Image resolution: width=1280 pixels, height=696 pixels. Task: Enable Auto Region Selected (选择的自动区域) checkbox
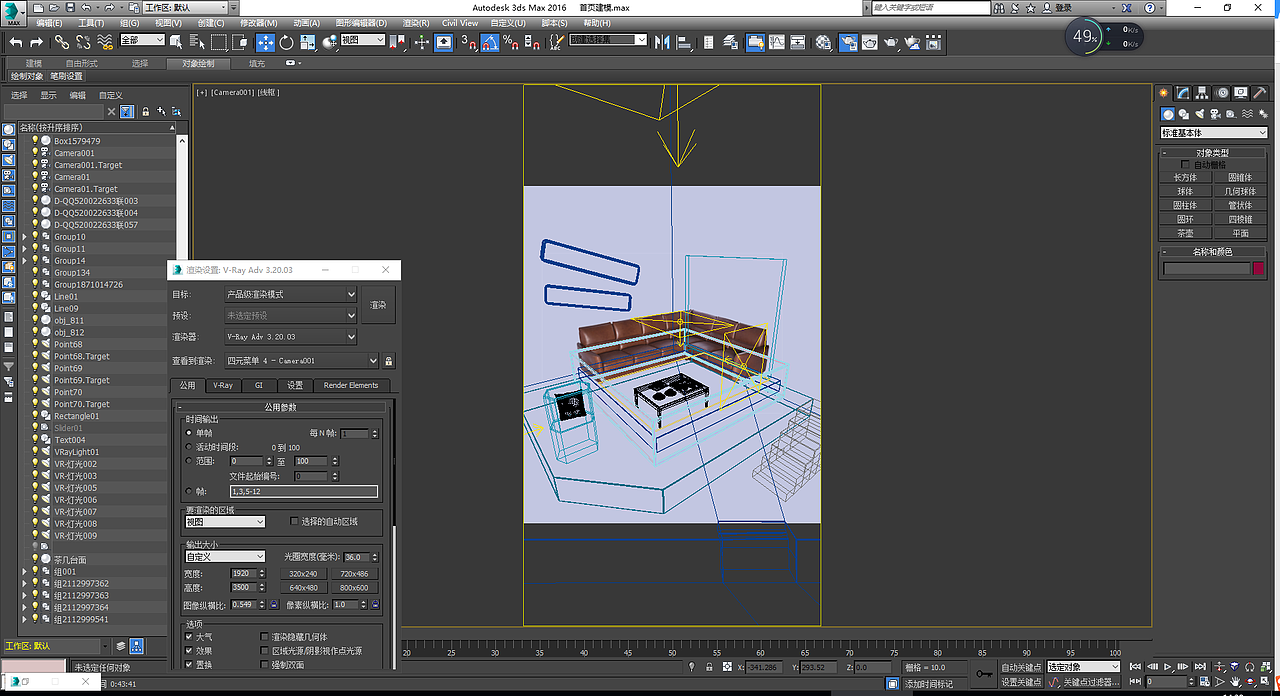point(294,521)
